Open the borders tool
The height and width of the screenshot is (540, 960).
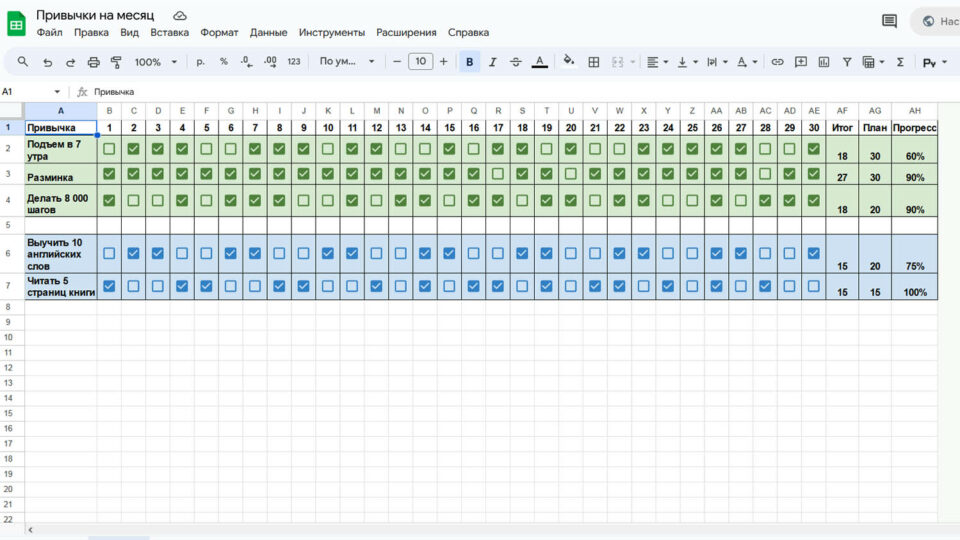click(x=593, y=62)
